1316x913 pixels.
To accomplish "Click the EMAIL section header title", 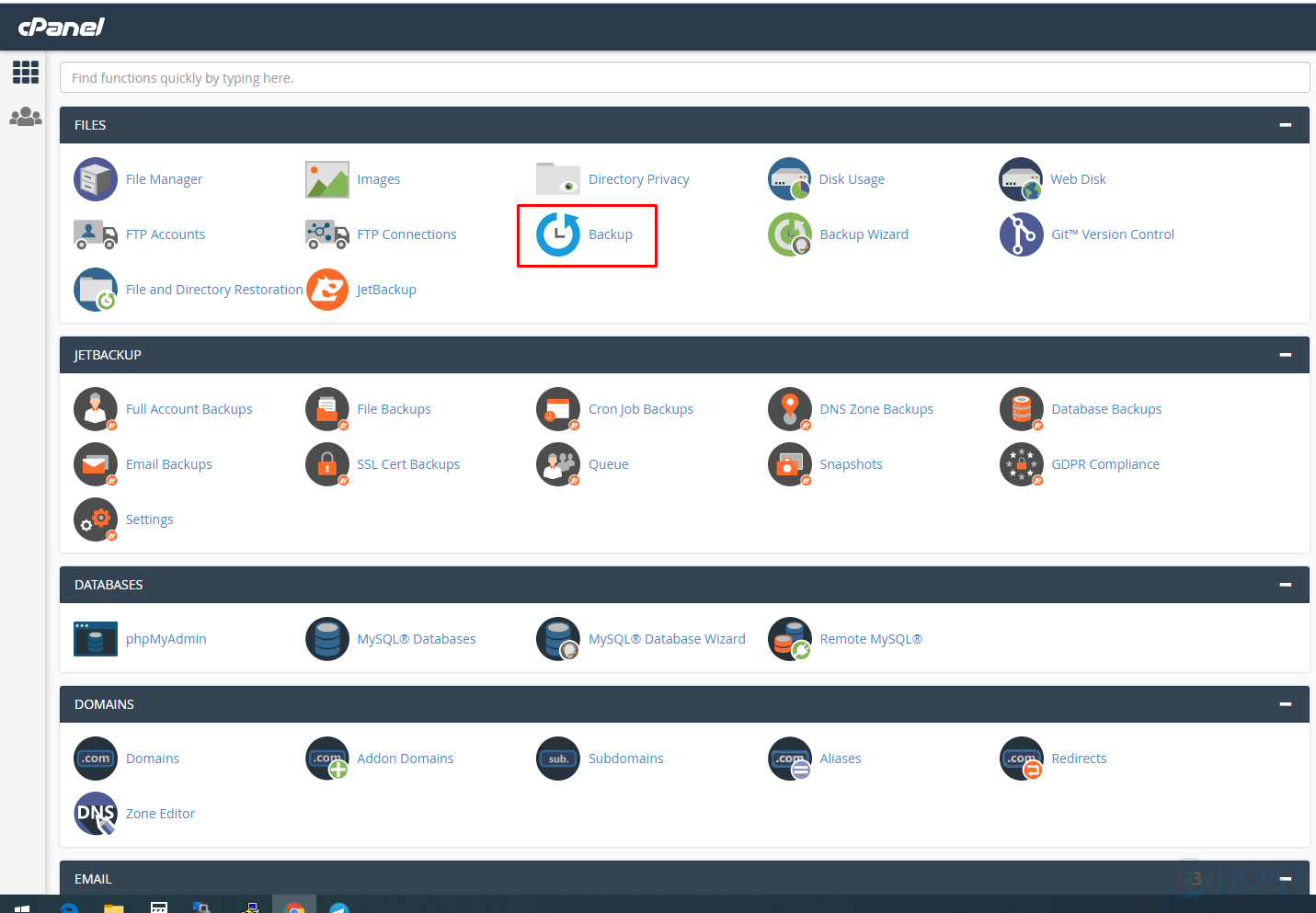I will click(x=93, y=879).
